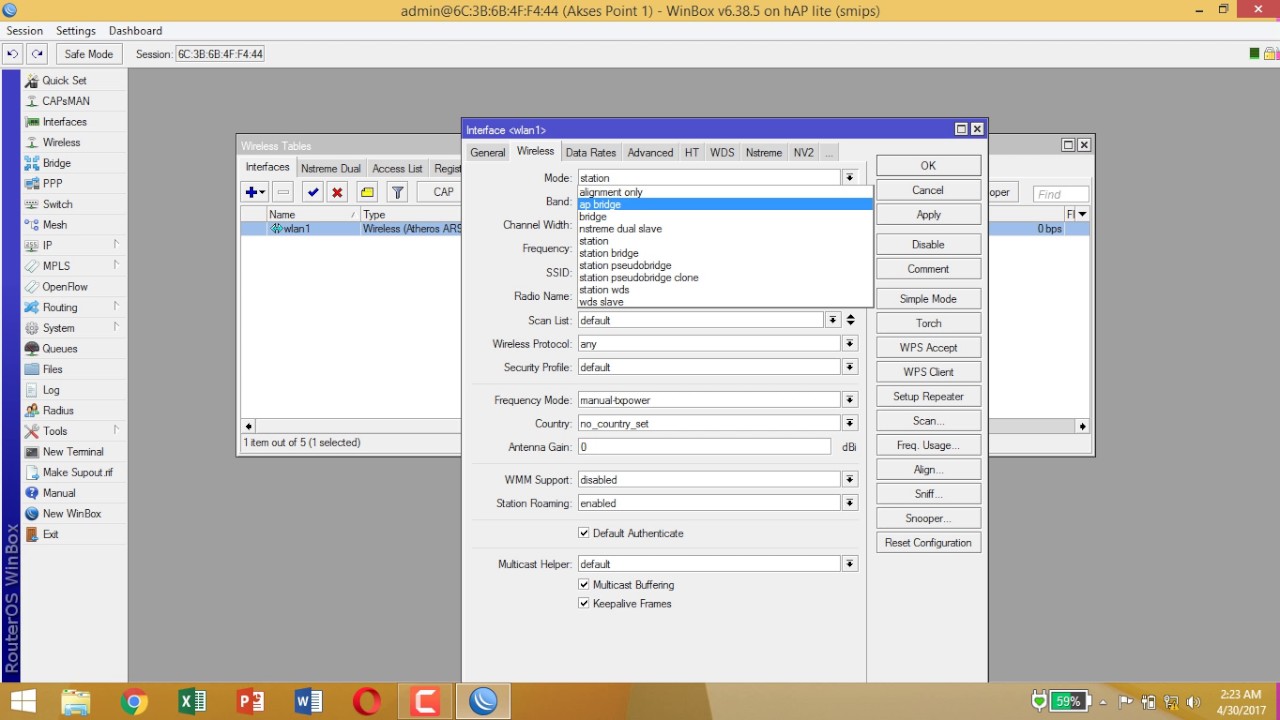This screenshot has width=1280, height=720.
Task: Toggle Multicast Buffering checkbox
Action: pos(584,584)
